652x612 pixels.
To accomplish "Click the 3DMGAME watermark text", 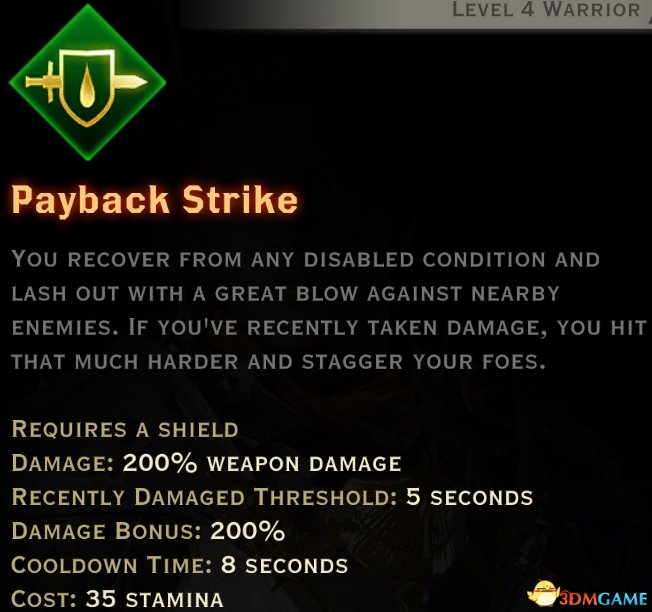I will click(x=603, y=599).
